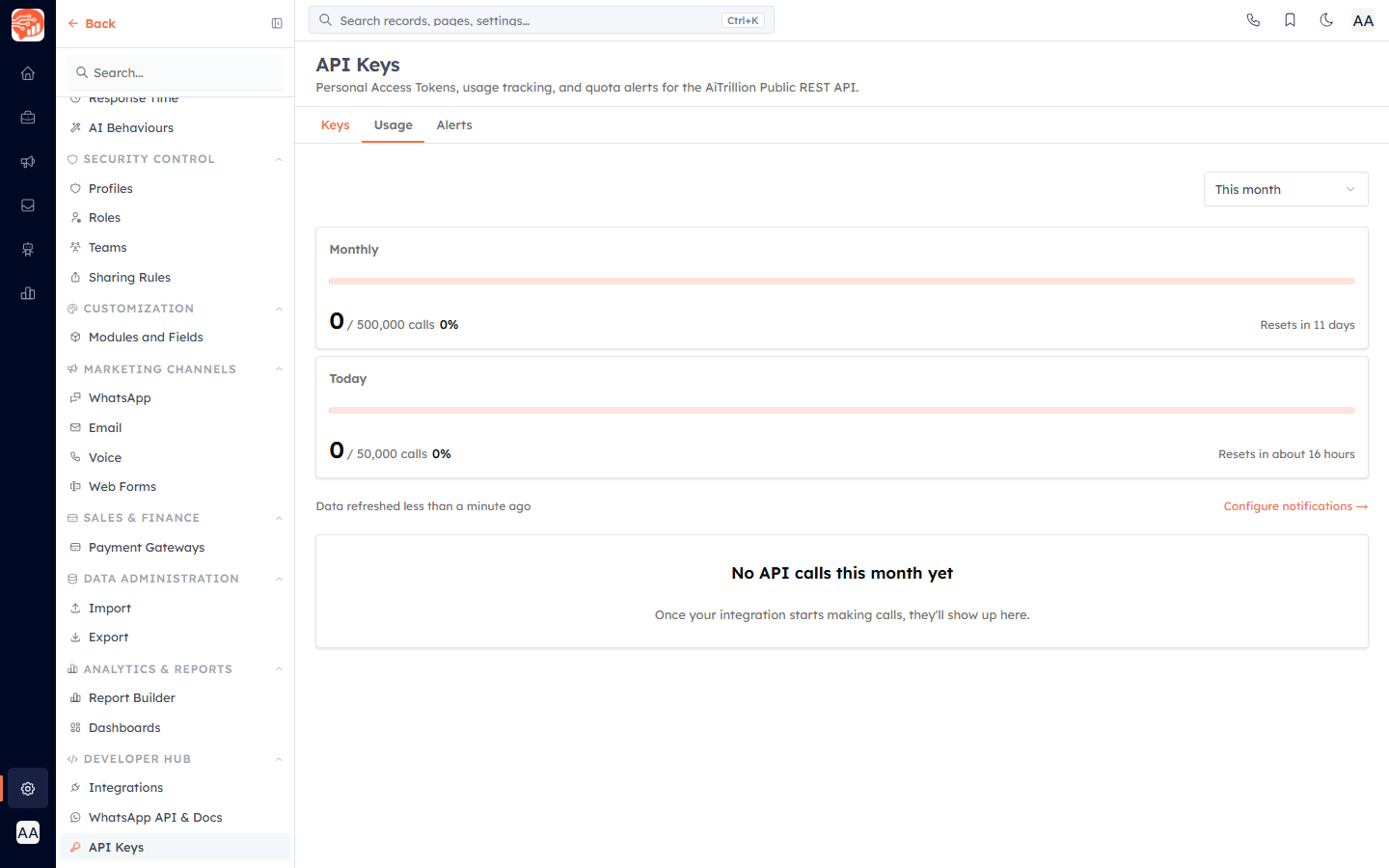Click the Back link
Screen dimensions: 1389x868
pos(92,24)
